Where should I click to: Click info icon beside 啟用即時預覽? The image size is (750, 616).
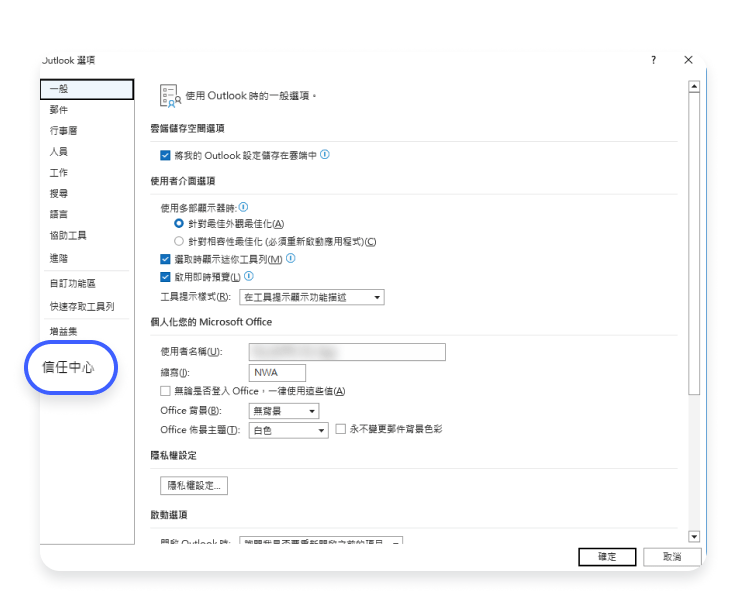249,276
